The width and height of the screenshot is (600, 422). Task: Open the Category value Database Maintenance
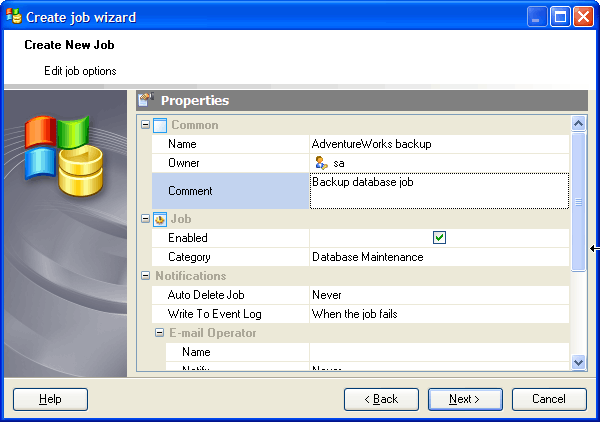click(439, 257)
